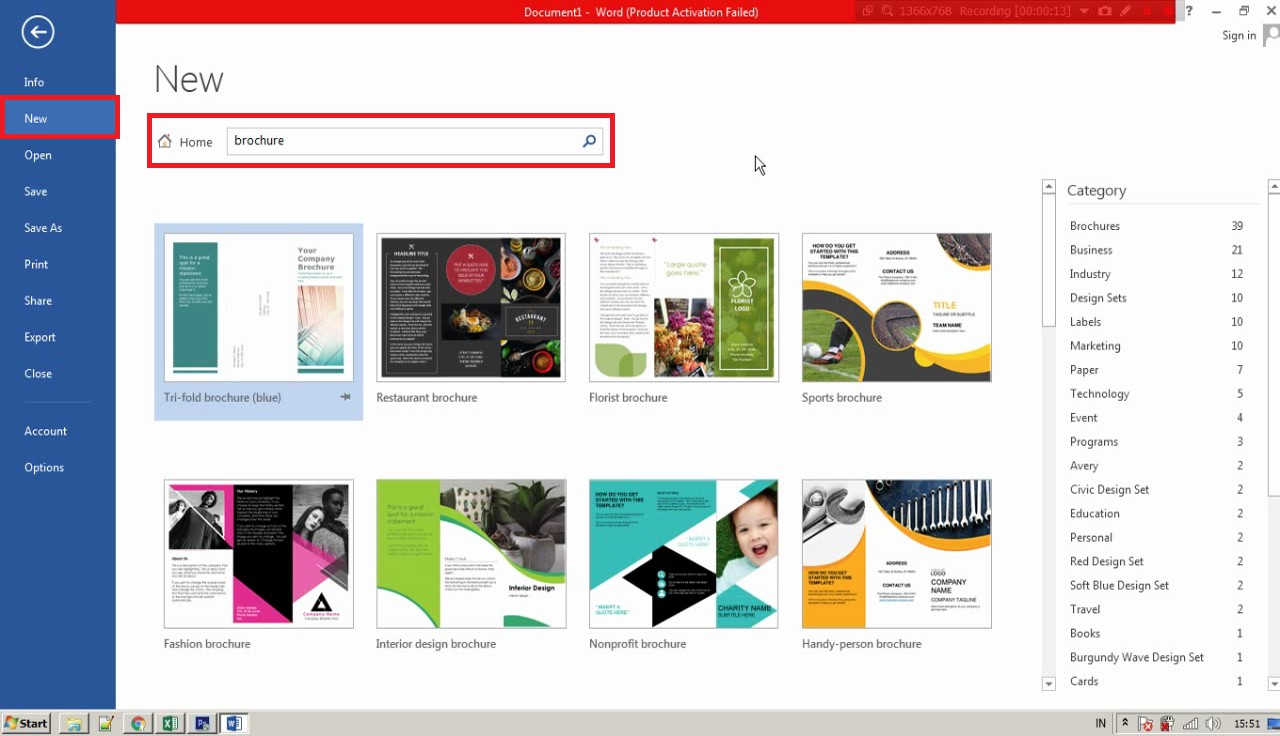The width and height of the screenshot is (1280, 736).
Task: Choose the Technology category
Action: coord(1156,394)
